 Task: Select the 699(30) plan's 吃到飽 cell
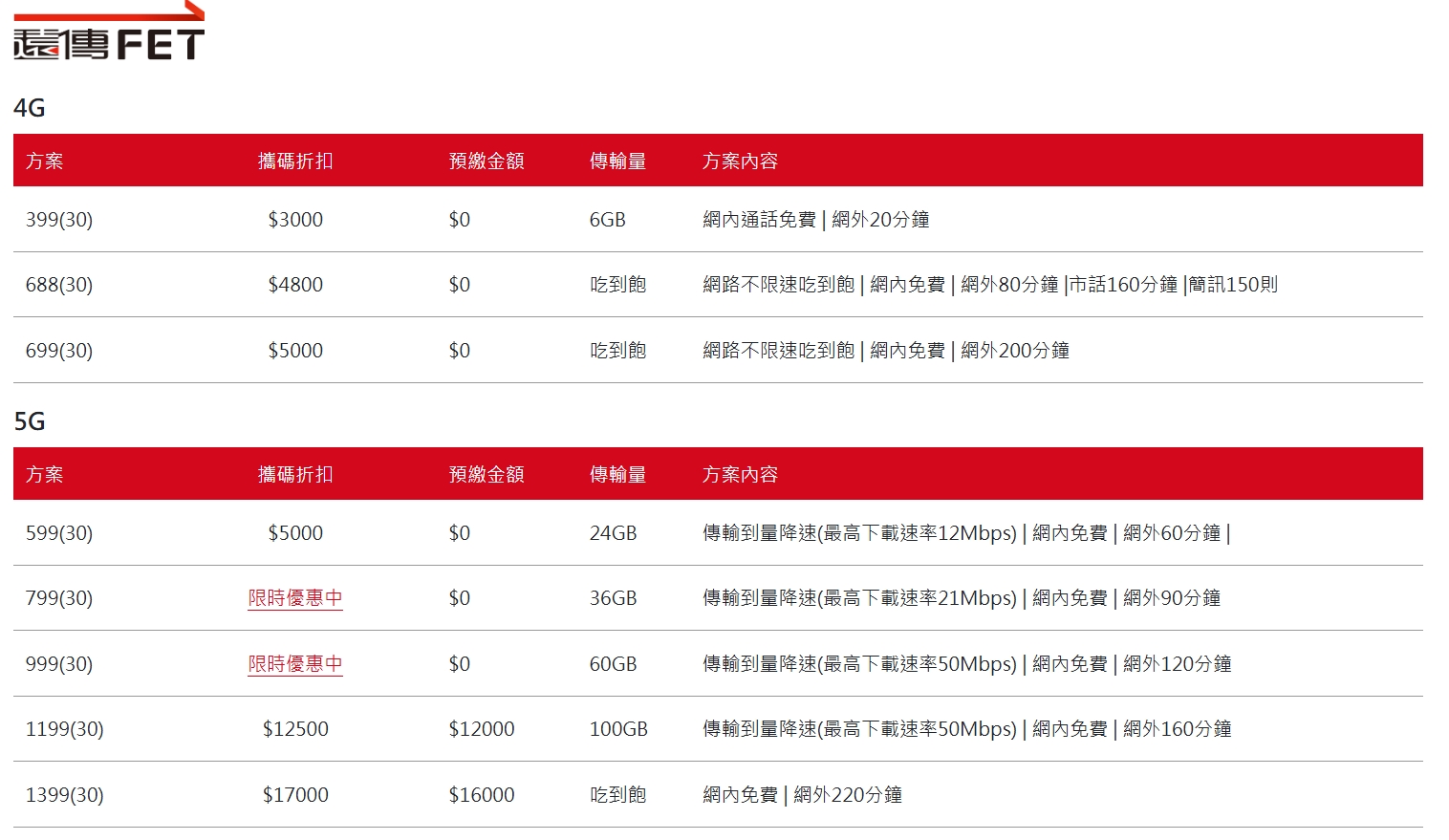point(617,350)
